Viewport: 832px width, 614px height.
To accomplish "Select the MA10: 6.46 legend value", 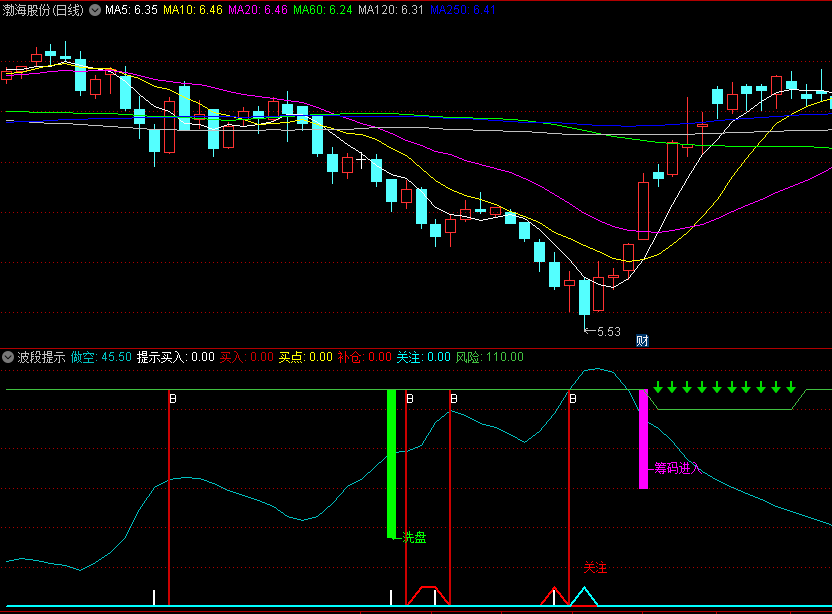I will [x=193, y=10].
